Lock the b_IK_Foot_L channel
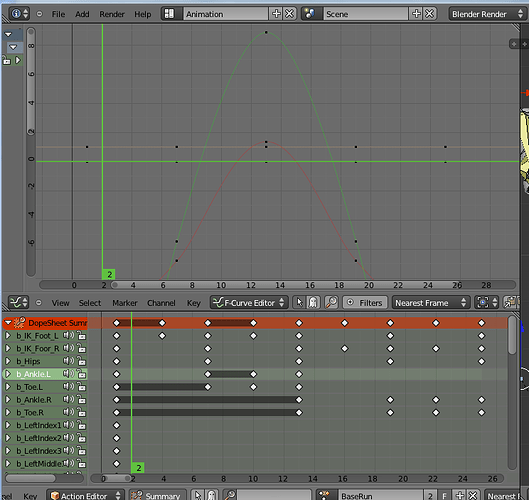 point(81,336)
